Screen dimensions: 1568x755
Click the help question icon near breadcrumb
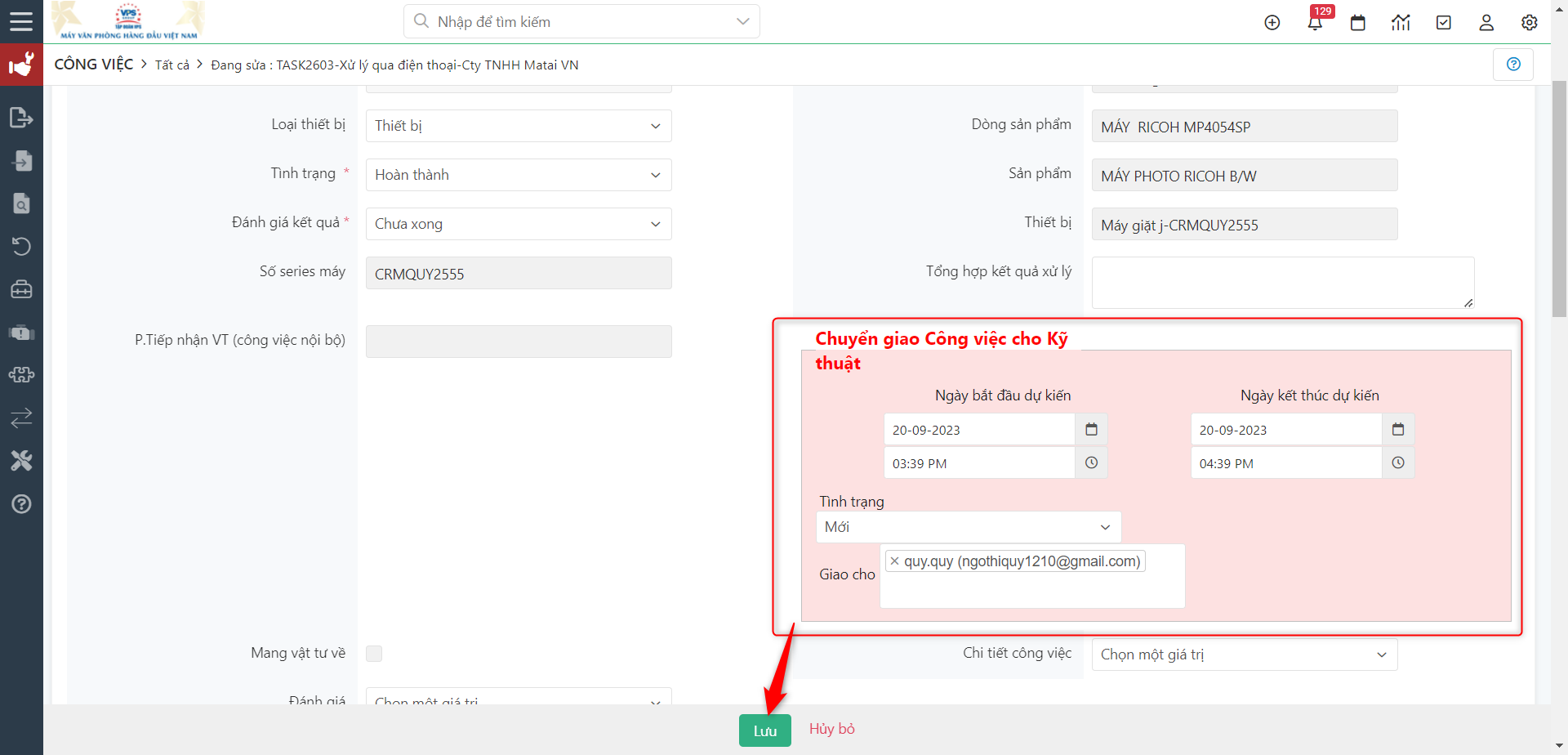[1513, 65]
